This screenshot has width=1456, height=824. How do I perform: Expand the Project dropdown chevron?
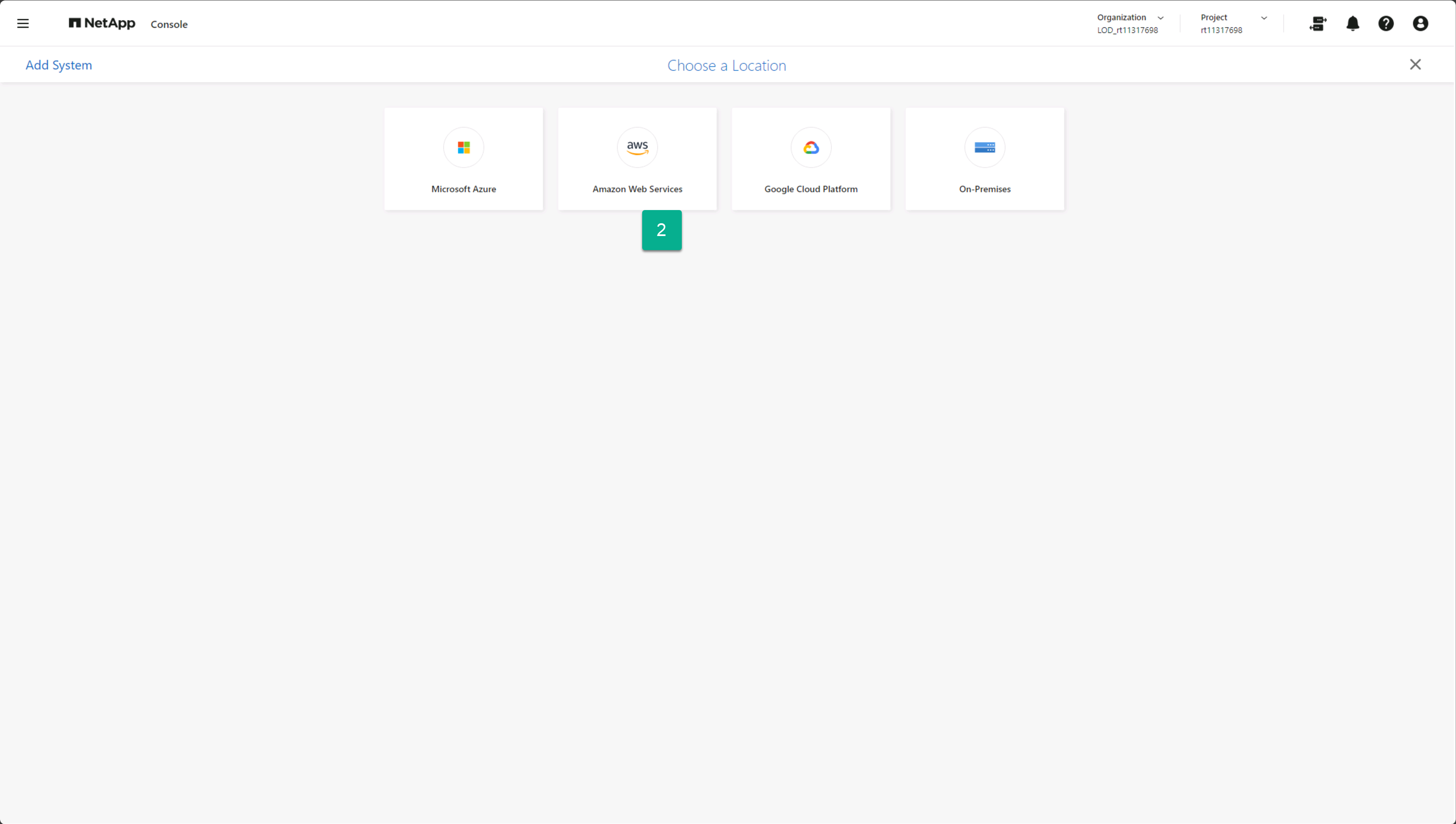click(x=1264, y=18)
